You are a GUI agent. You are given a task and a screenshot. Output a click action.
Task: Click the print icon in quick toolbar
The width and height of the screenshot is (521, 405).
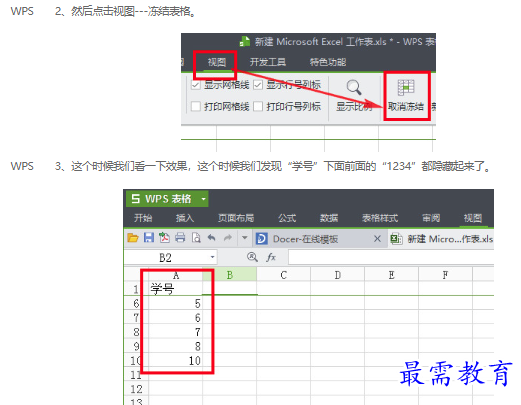180,238
